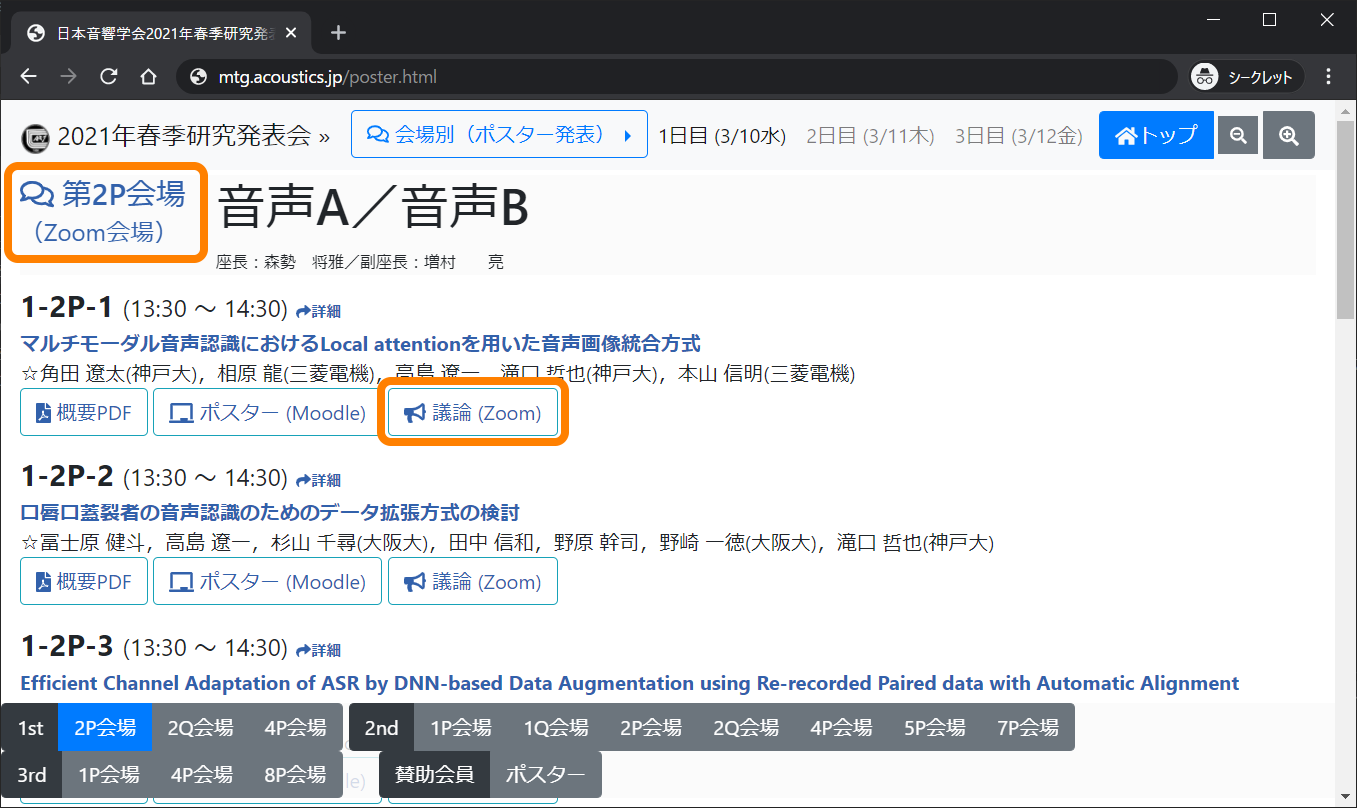Open 詳細 for presentation 1-2P-2

click(319, 480)
